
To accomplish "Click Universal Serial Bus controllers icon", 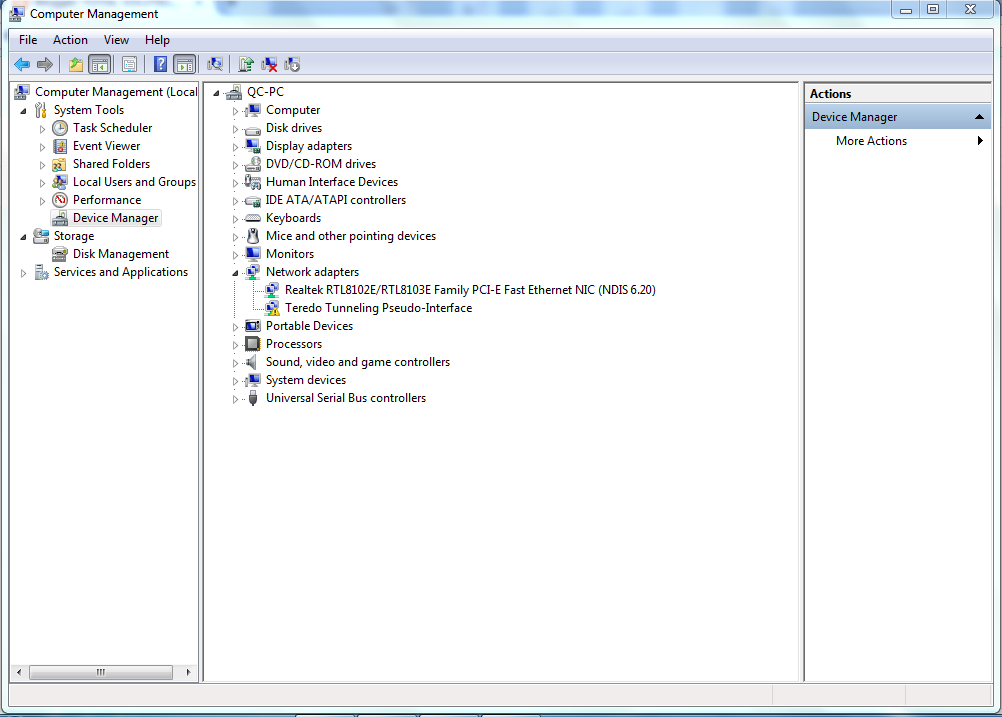I will (253, 398).
